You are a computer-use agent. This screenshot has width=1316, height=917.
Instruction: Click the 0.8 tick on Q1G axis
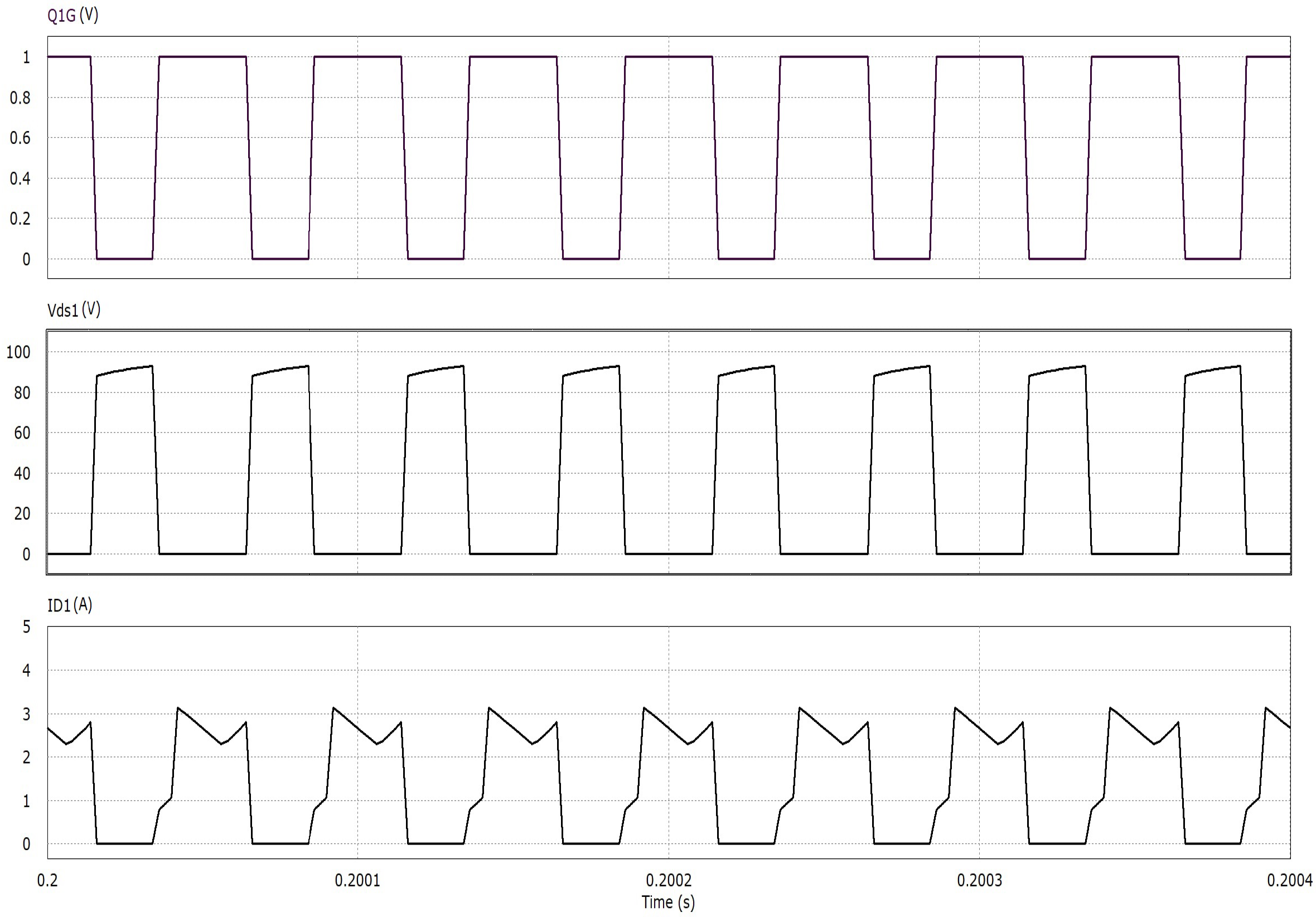pos(20,98)
